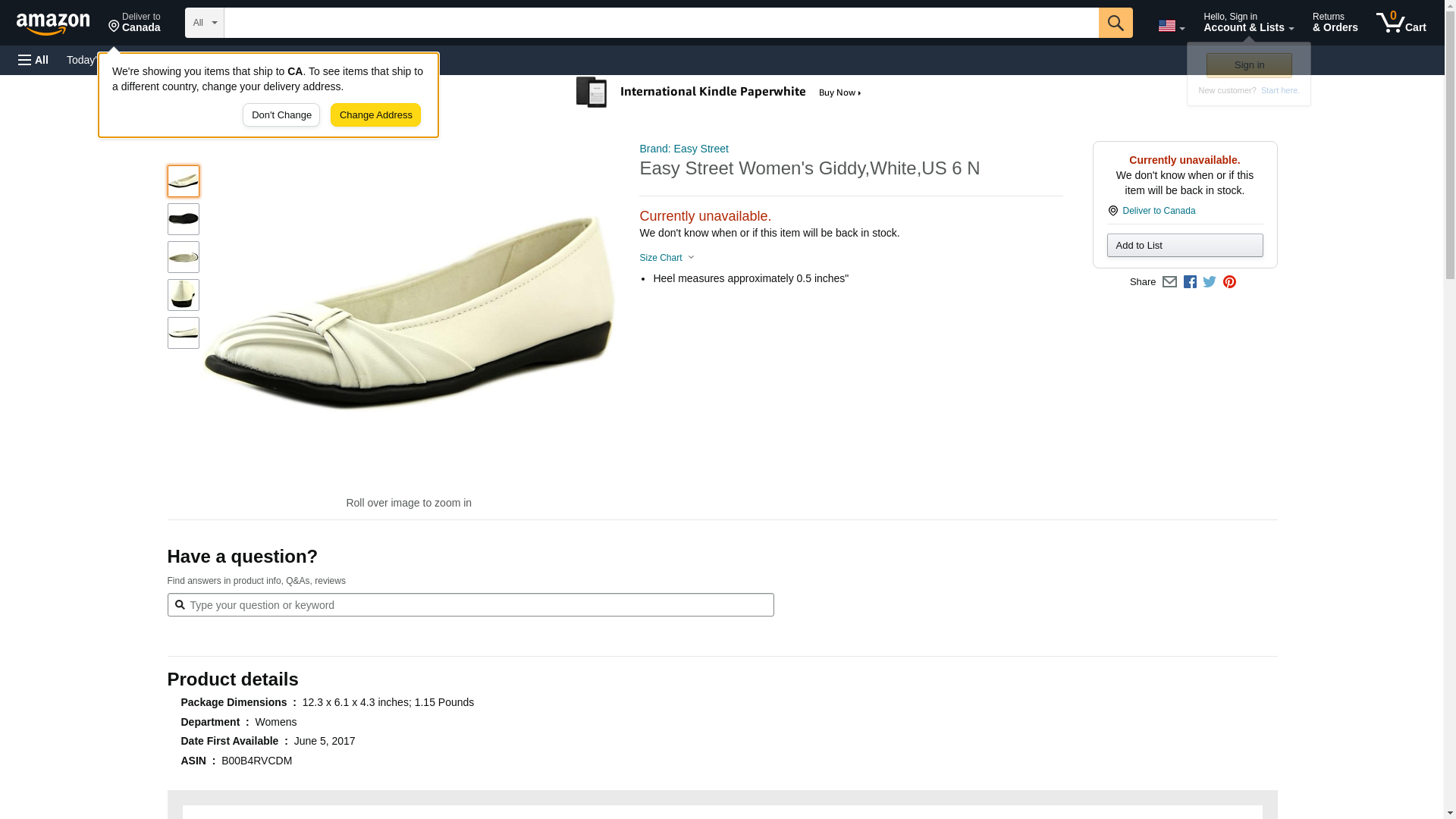Click the Don't Change button

pos(281,115)
